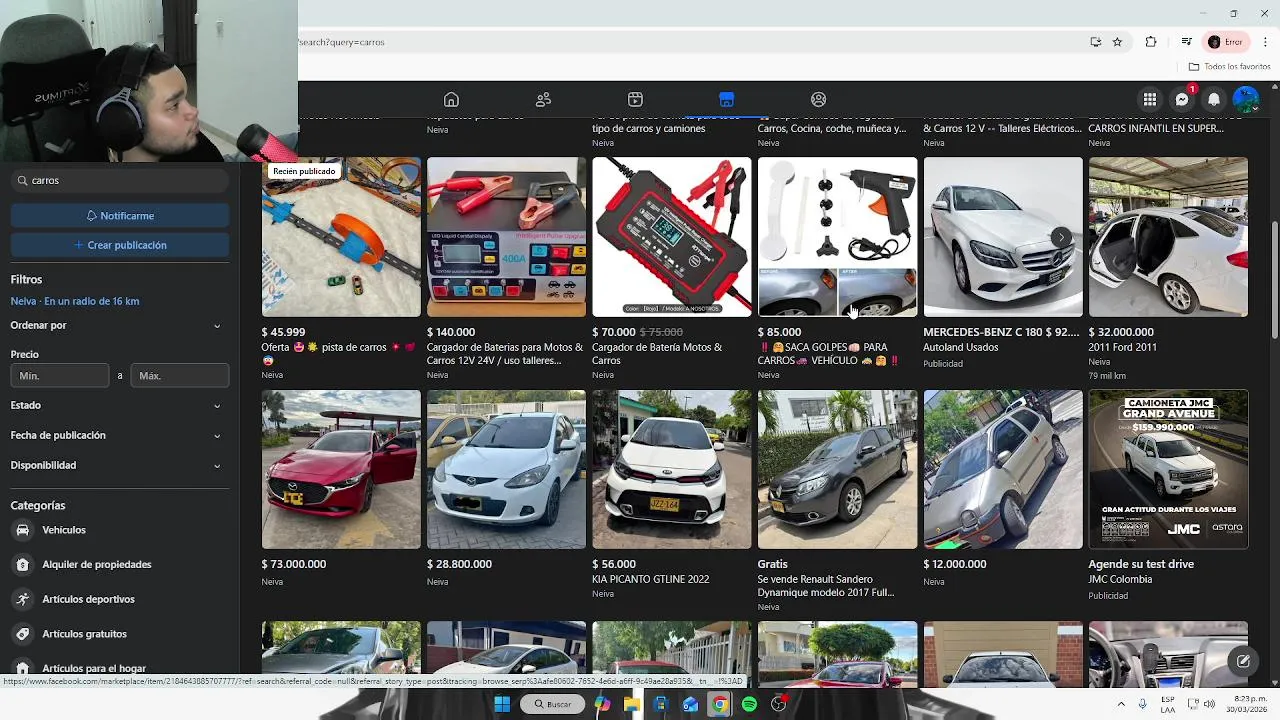Click the new message compose icon
The width and height of the screenshot is (1280, 720).
(1243, 661)
